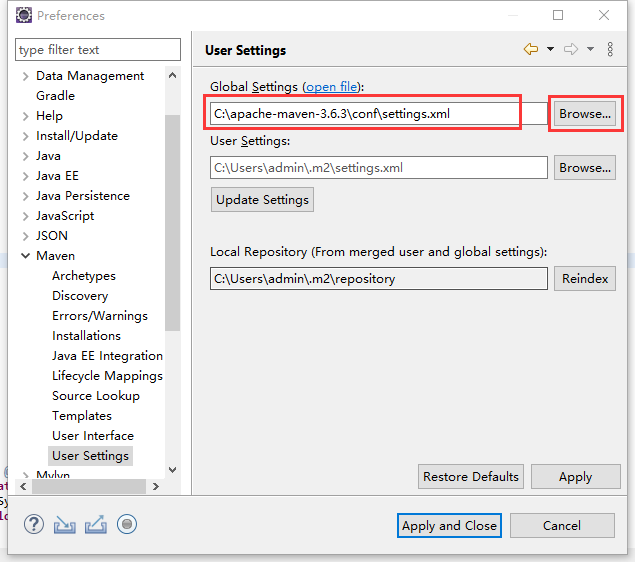Click the import preferences icon

[65, 524]
